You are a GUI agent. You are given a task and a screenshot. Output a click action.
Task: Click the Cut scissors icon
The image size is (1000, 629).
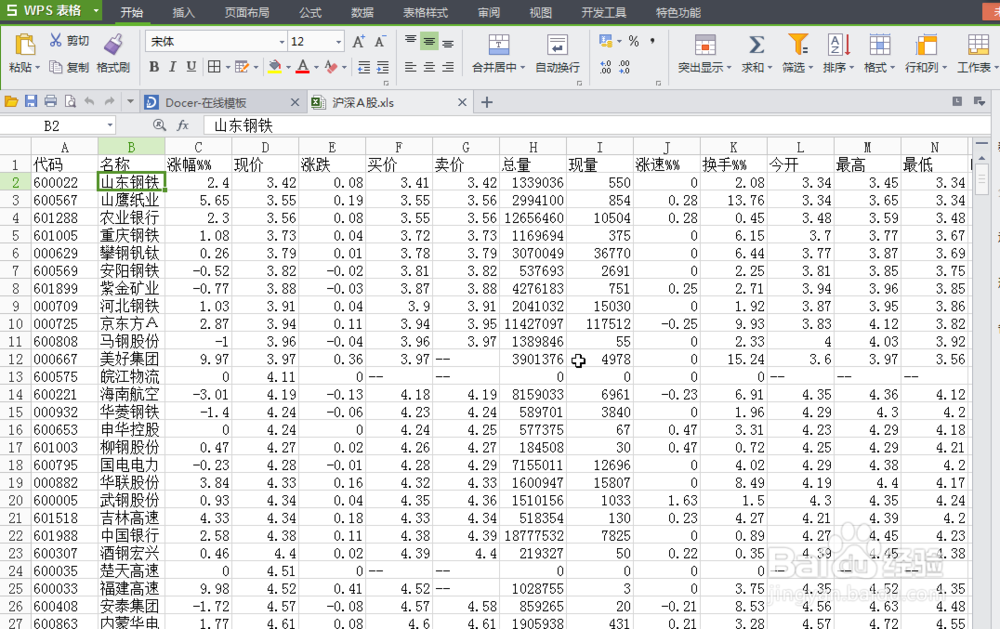tap(56, 41)
